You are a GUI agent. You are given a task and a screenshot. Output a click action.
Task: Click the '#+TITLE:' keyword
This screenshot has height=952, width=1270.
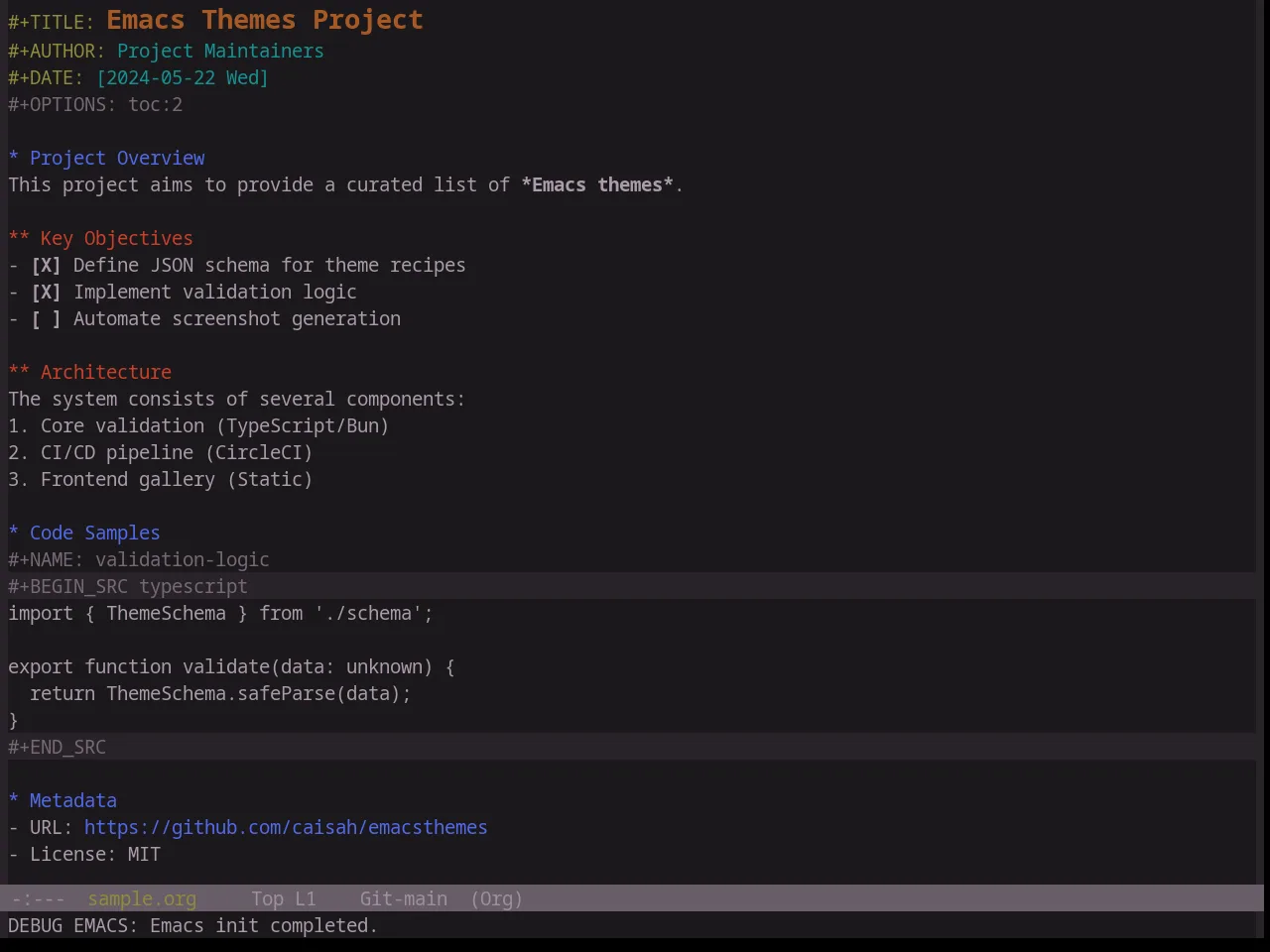click(52, 24)
